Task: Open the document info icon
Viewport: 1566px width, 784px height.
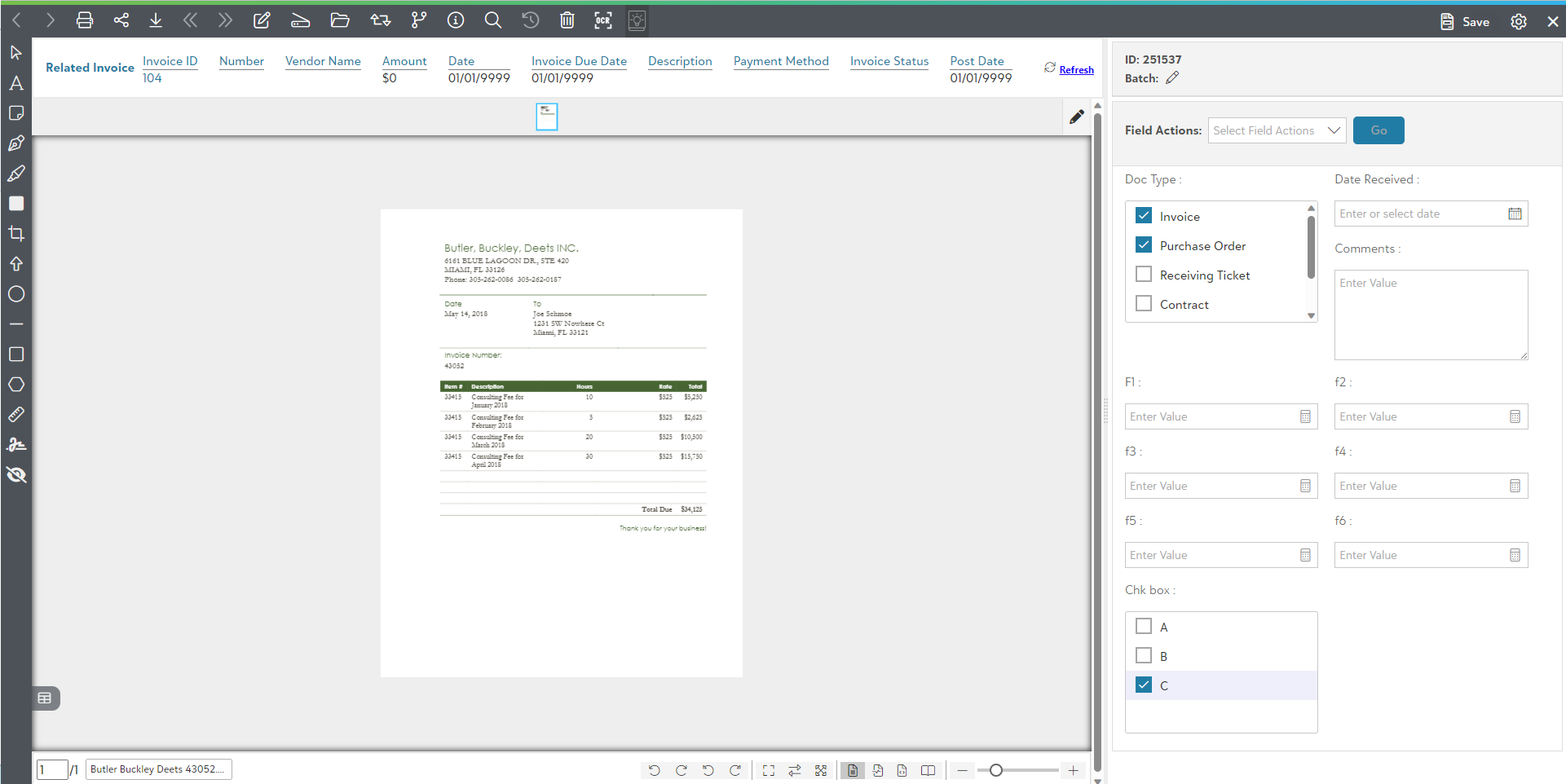Action: [x=456, y=20]
